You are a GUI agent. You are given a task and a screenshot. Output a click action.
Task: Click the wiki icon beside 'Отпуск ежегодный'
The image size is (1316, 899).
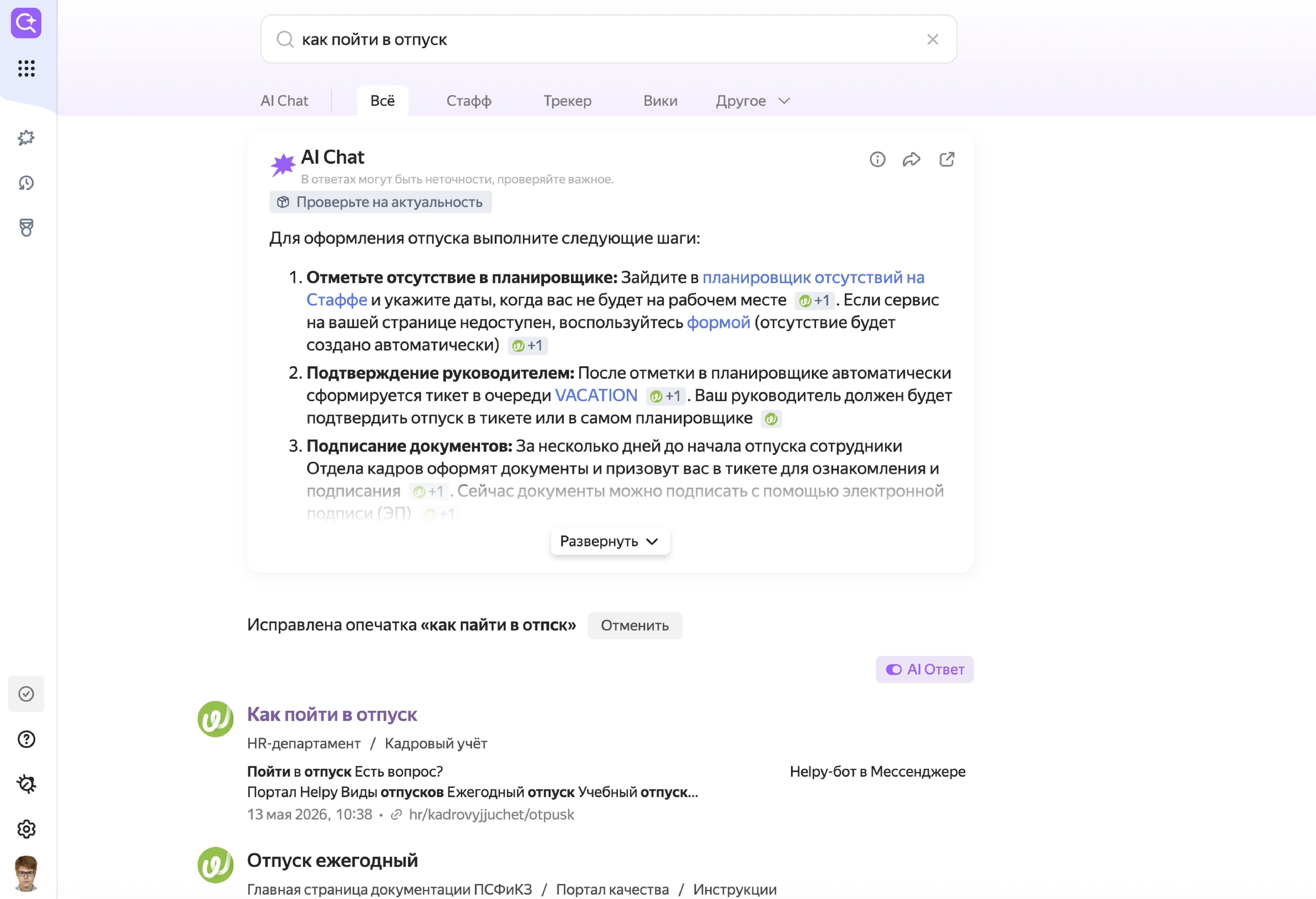215,864
